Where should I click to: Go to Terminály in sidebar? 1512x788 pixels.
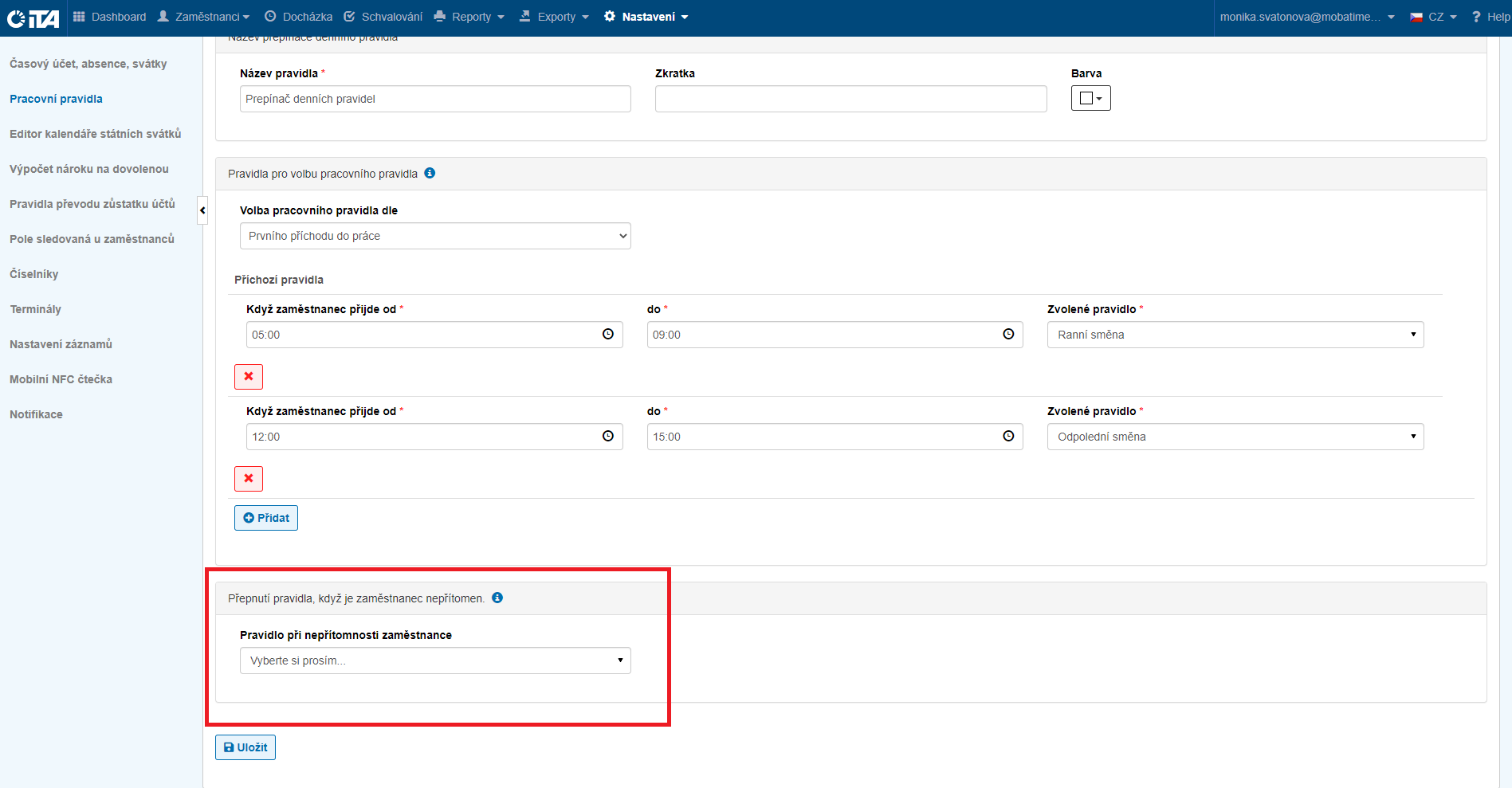[x=35, y=309]
